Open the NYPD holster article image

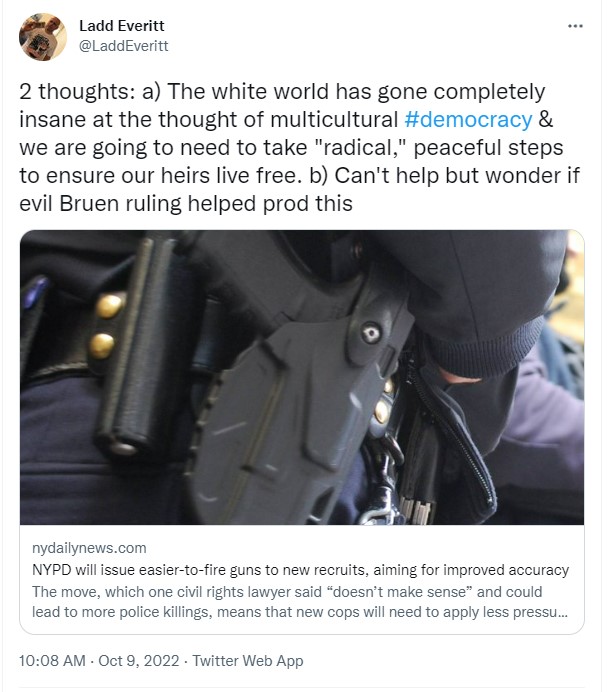[x=302, y=377]
